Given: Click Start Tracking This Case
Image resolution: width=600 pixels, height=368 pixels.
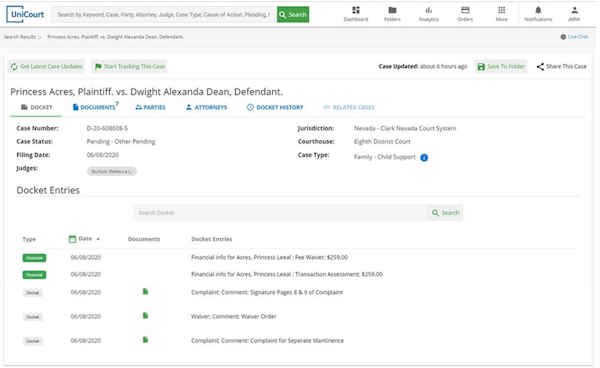Looking at the screenshot, I should tap(130, 66).
